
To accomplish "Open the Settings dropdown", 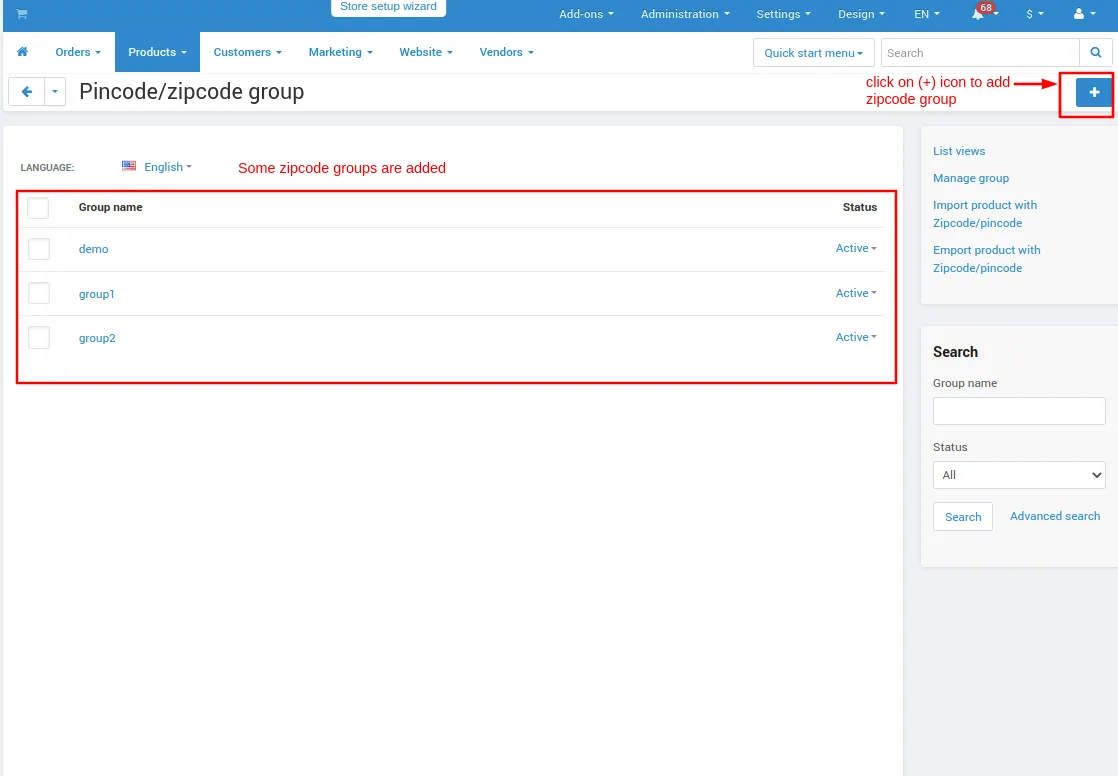I will click(x=784, y=14).
